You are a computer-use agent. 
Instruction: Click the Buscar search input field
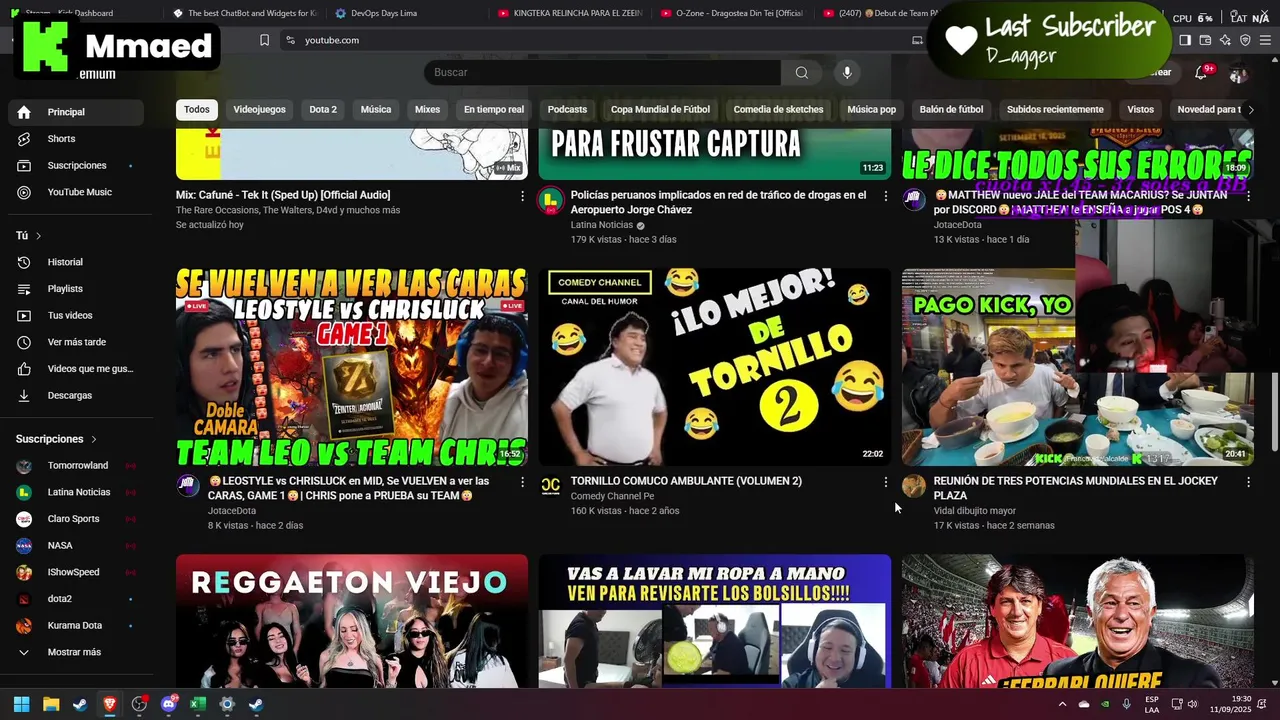[x=602, y=72]
